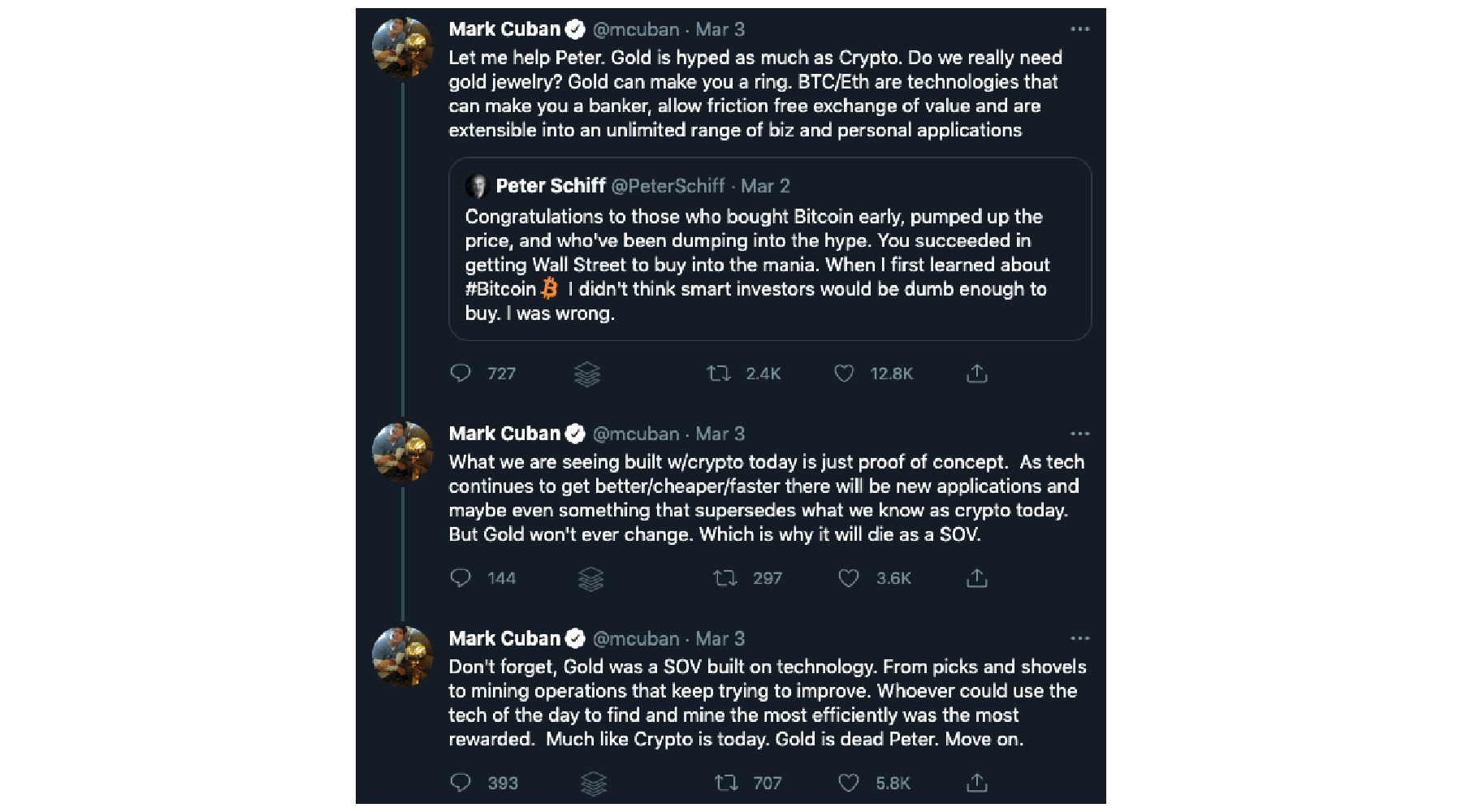Viewport: 1462px width, 812px height.
Task: Retweet the tweet with 297 retweets
Action: click(725, 578)
